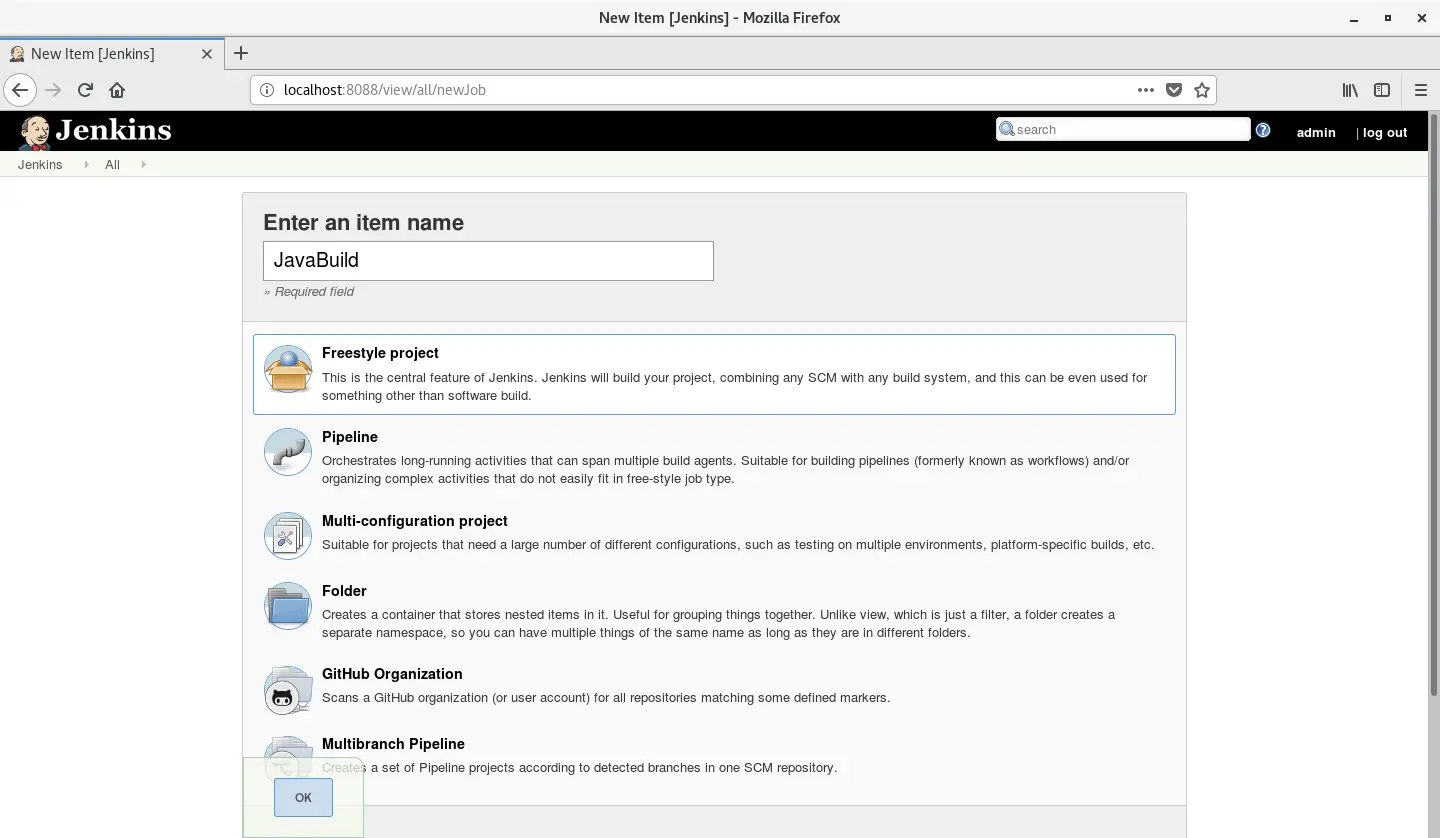Minimize the Firefox window

1356,18
